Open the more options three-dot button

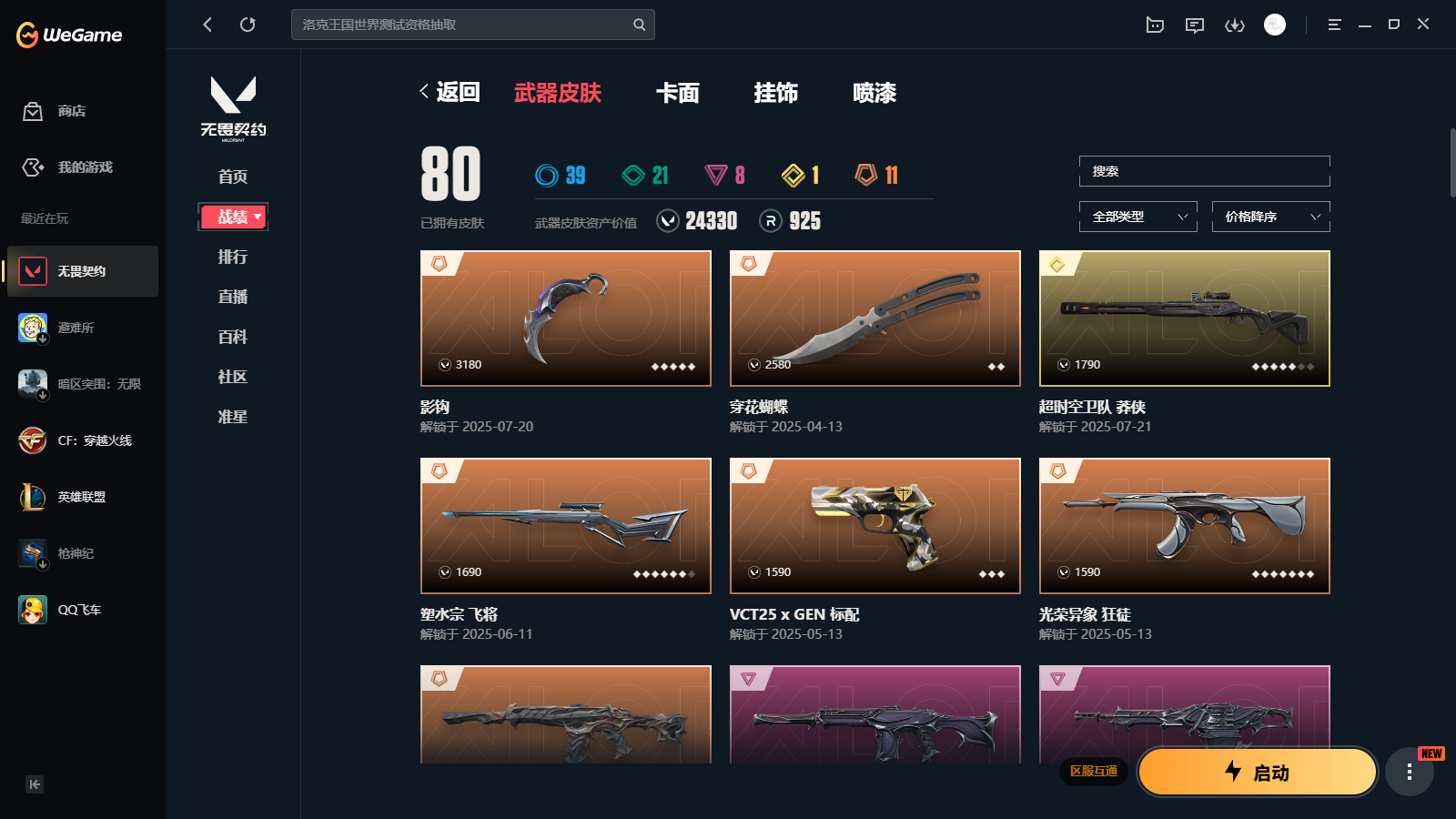(1410, 773)
